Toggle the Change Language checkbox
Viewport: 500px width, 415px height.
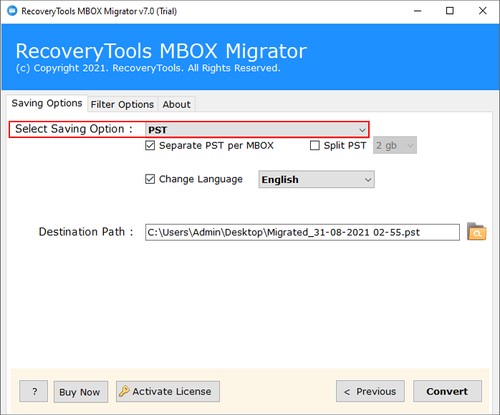[150, 179]
